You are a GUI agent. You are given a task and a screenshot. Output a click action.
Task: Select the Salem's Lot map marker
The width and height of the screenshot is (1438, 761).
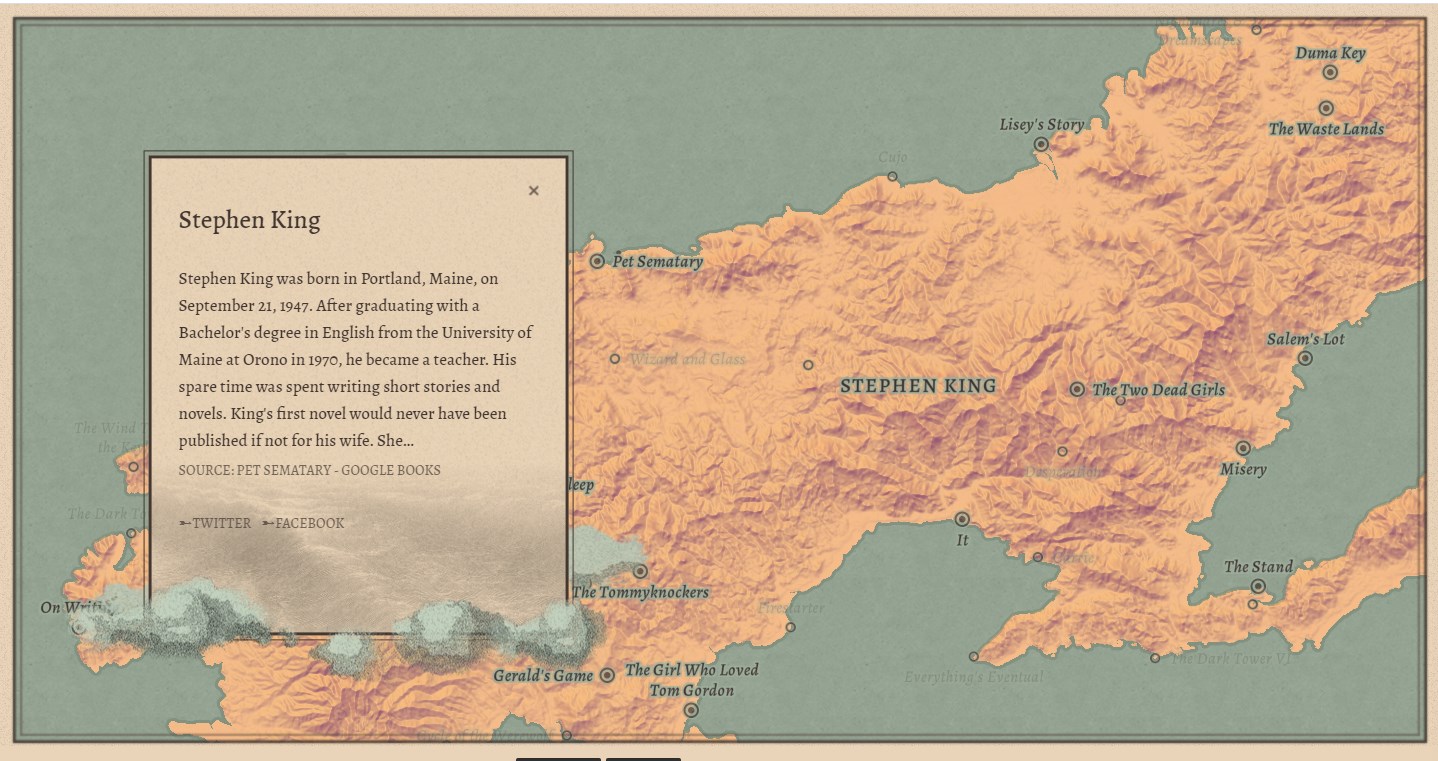point(1305,358)
